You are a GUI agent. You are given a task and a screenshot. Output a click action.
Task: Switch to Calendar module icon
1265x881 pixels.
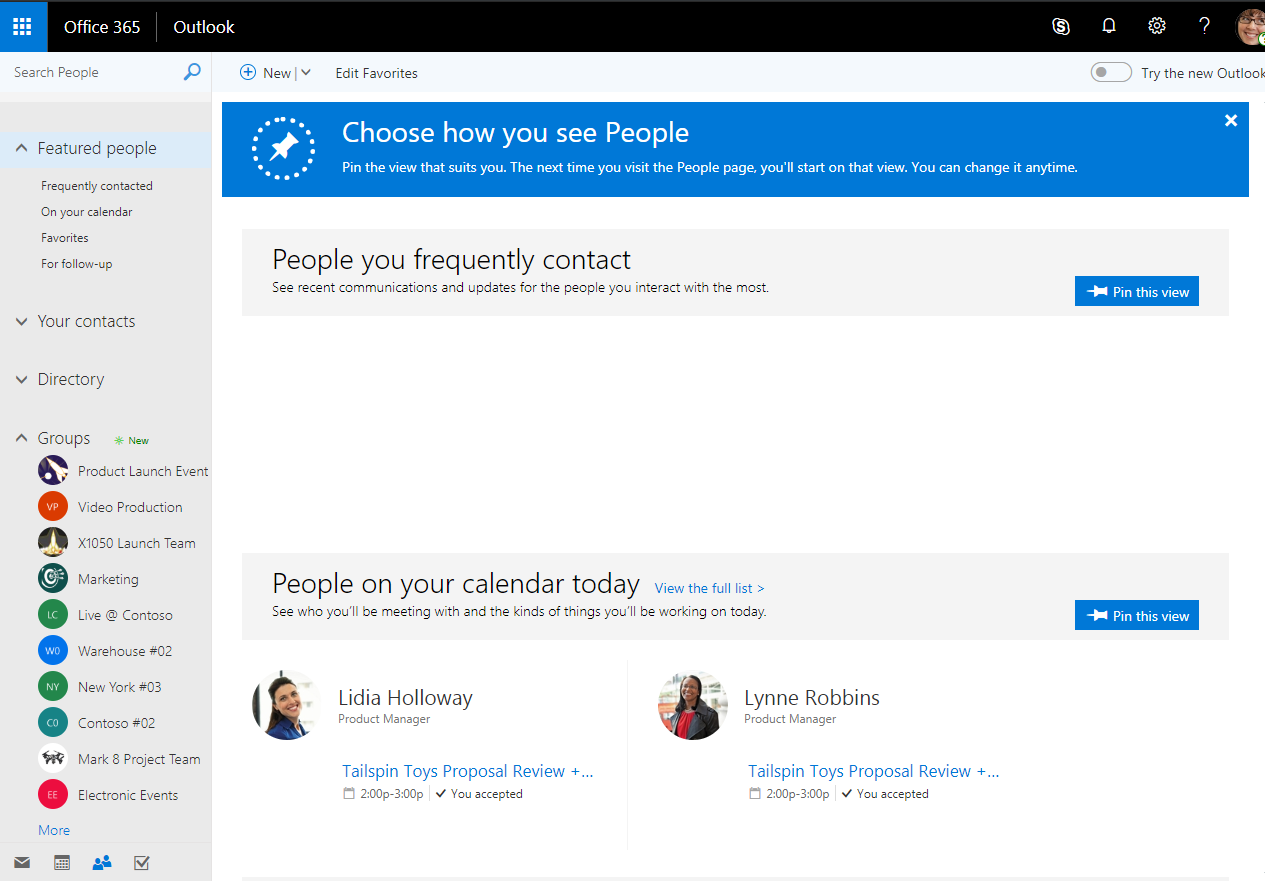click(x=62, y=862)
